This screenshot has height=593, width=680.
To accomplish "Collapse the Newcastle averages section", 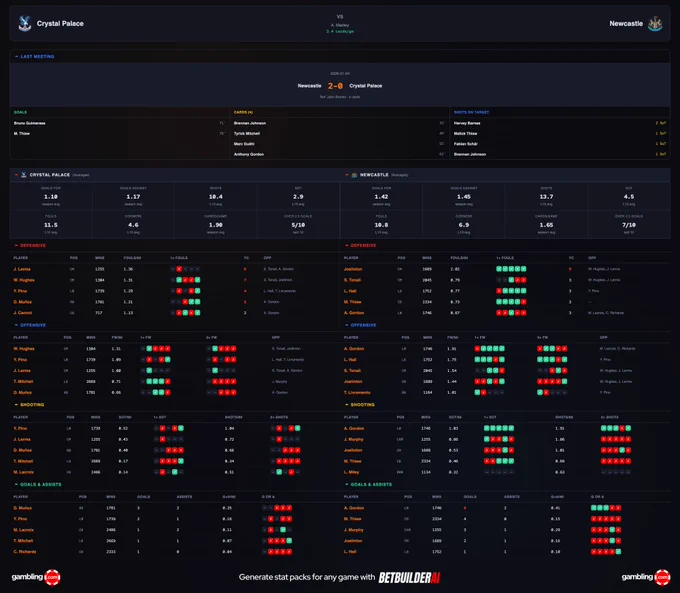I will [347, 175].
